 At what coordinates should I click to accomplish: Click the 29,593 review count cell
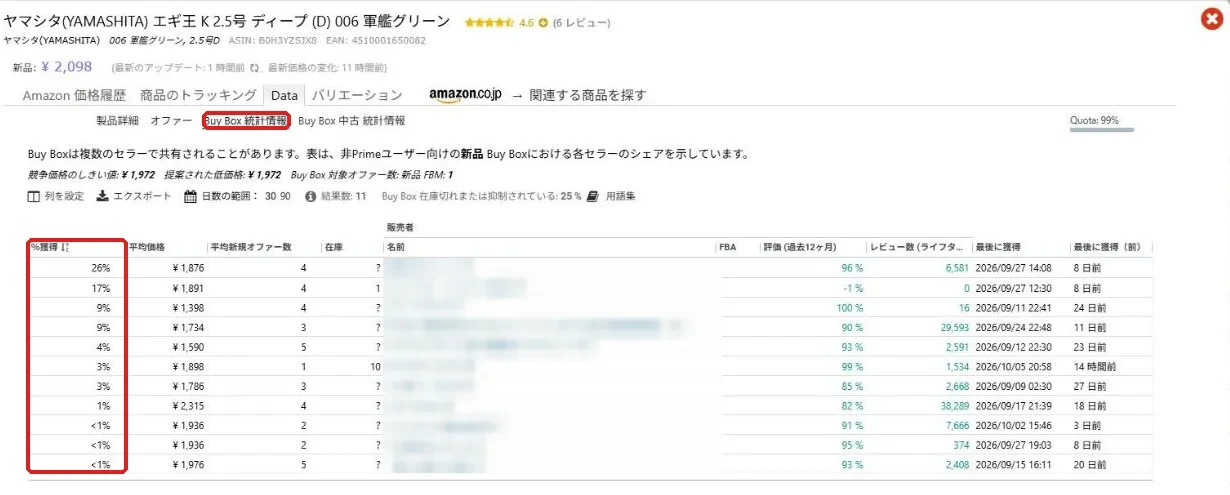click(954, 327)
